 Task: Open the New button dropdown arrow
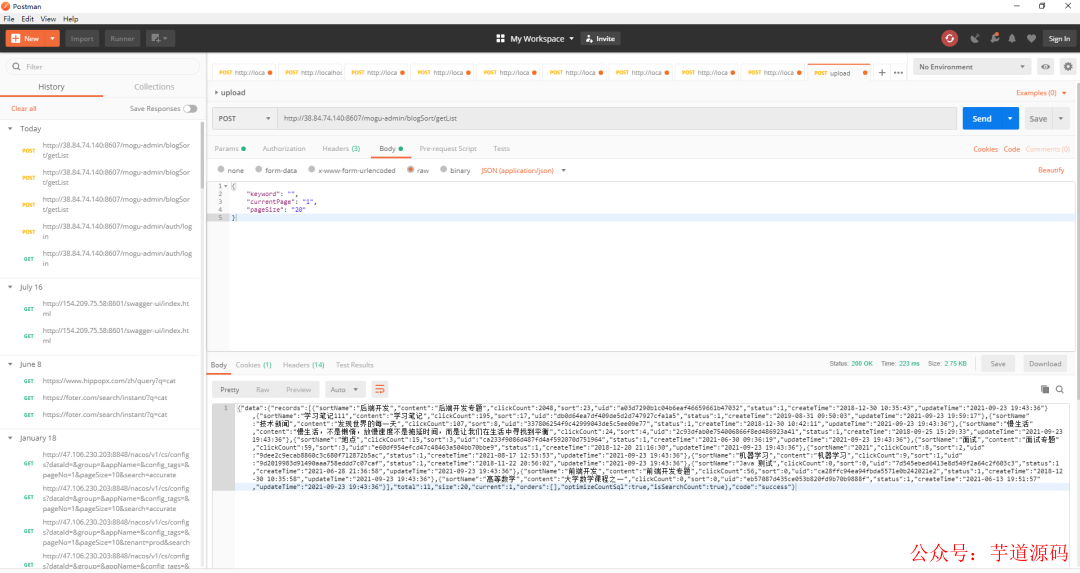tap(52, 39)
